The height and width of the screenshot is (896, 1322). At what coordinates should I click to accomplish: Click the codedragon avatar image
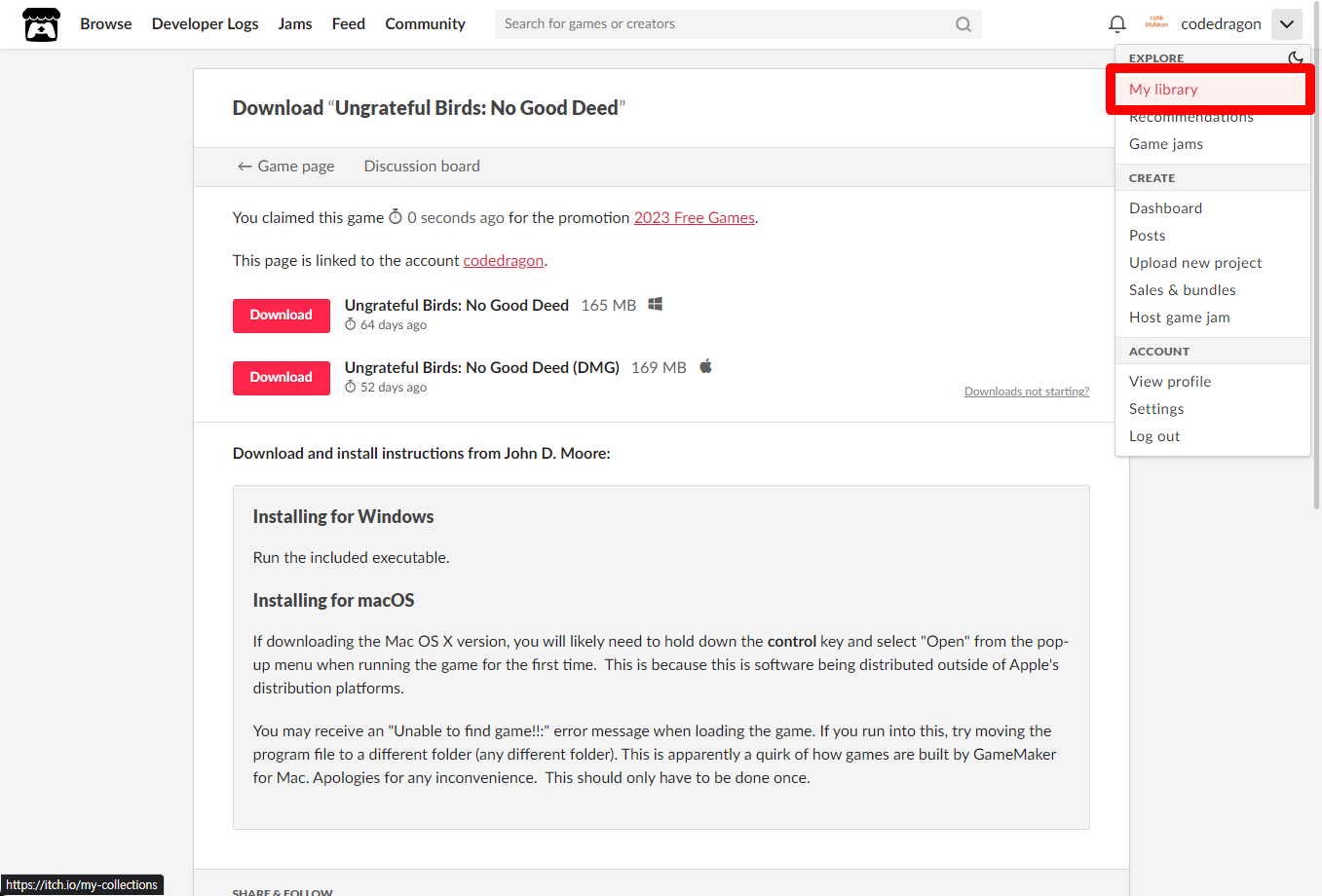[x=1156, y=23]
